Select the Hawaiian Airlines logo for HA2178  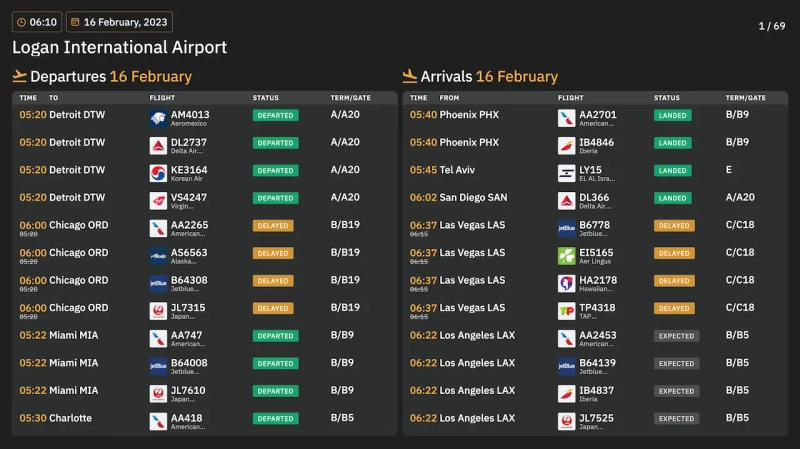[x=566, y=284]
